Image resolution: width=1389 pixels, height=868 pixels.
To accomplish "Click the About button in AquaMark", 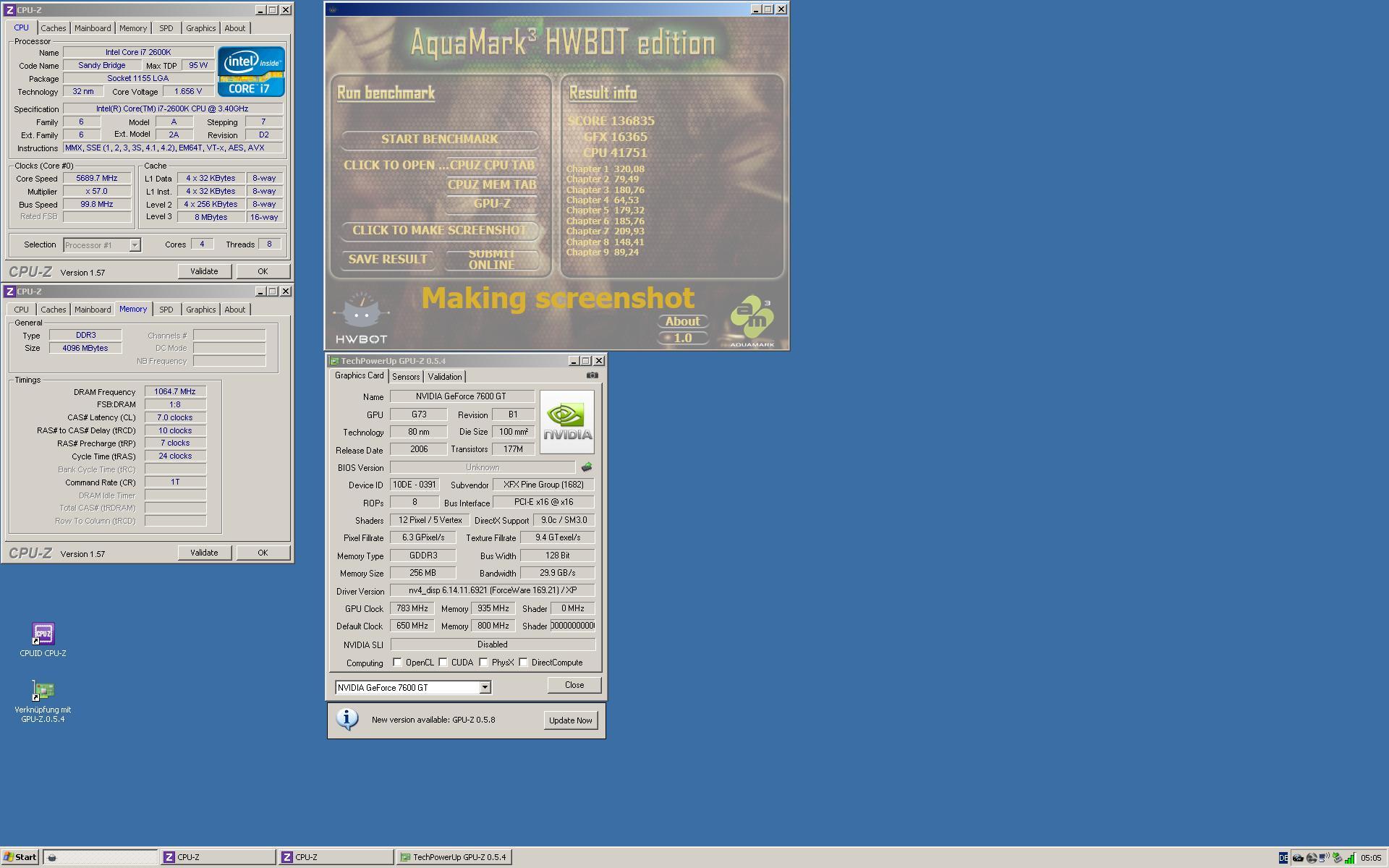I will (x=682, y=321).
